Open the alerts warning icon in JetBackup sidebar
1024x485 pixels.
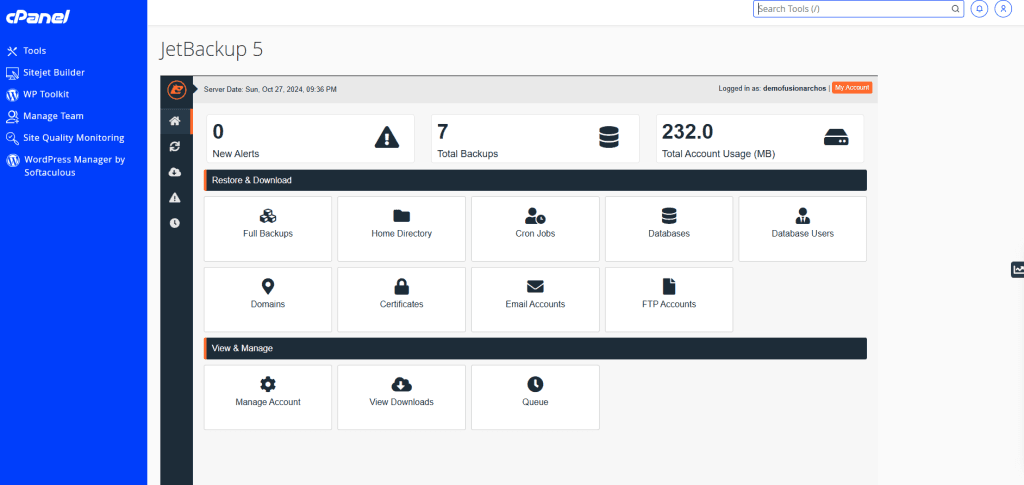click(175, 198)
